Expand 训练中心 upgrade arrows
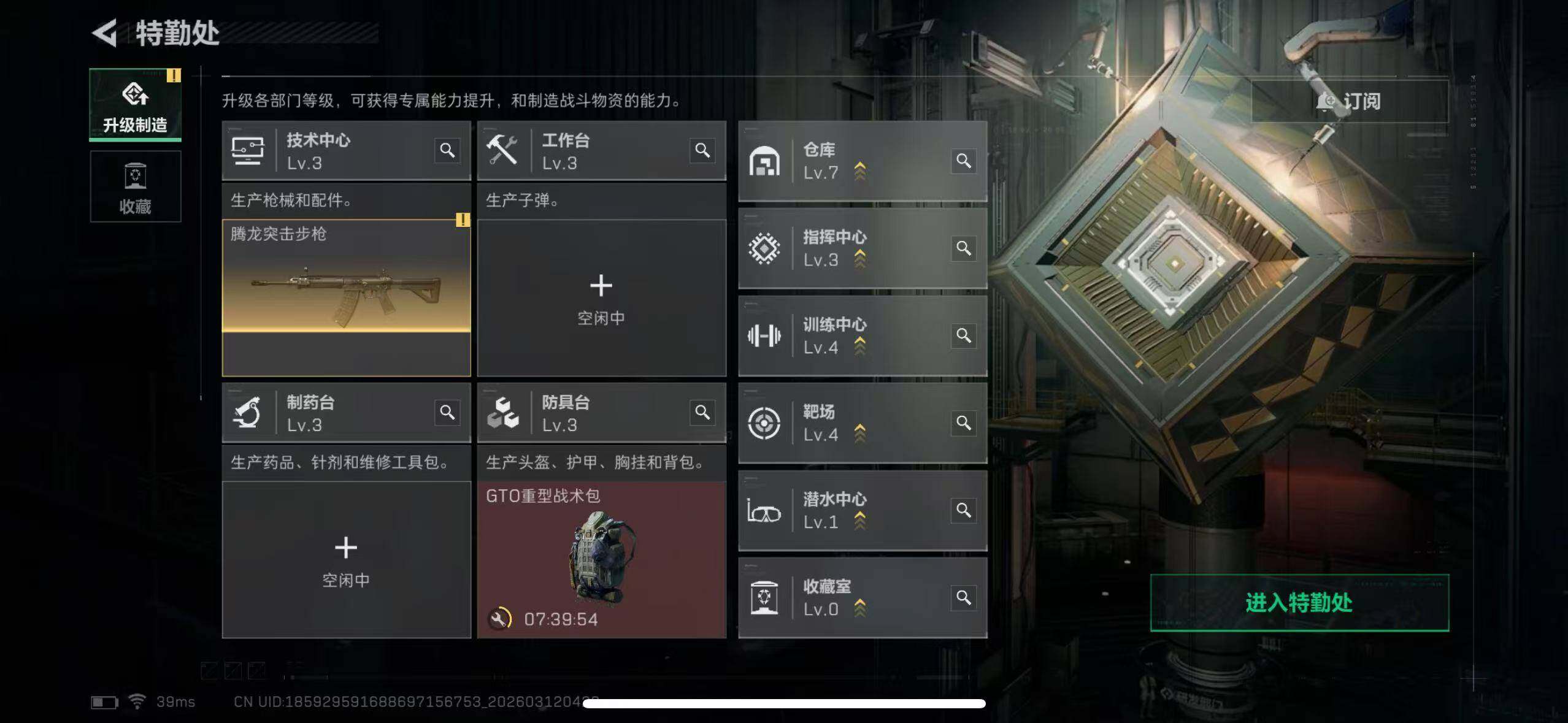 860,346
